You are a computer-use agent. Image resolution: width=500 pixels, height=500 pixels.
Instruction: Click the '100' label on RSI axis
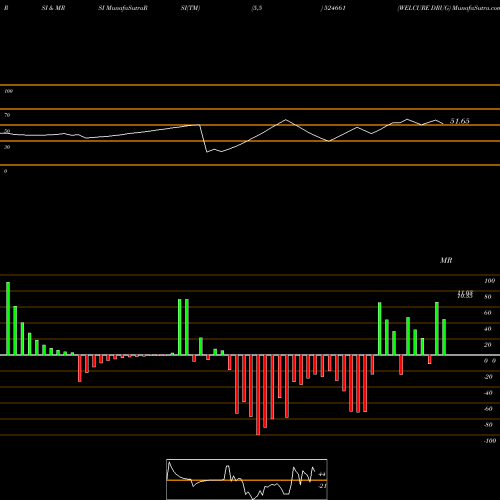[8, 91]
